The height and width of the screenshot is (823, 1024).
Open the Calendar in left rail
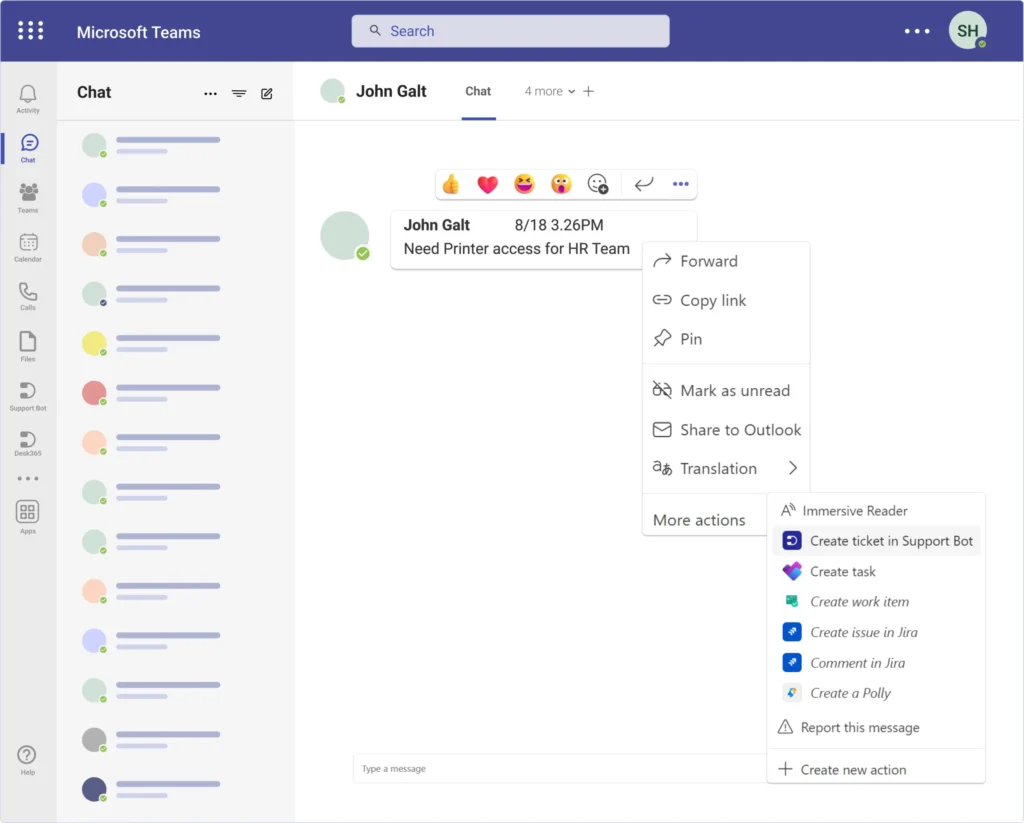click(28, 245)
